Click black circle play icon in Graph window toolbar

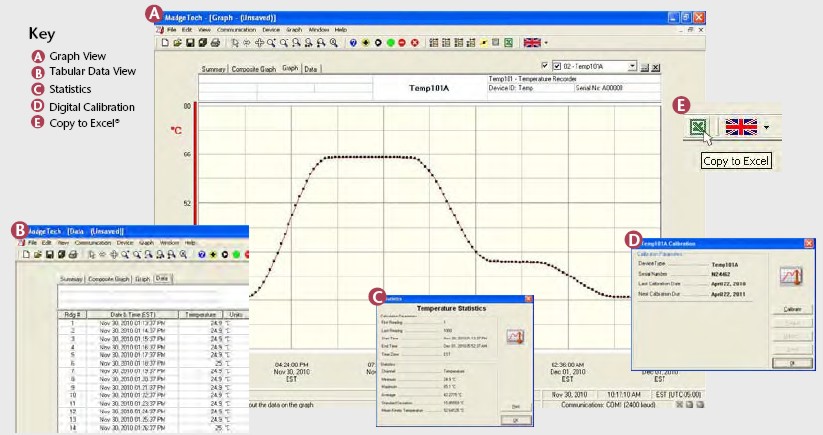[x=378, y=43]
